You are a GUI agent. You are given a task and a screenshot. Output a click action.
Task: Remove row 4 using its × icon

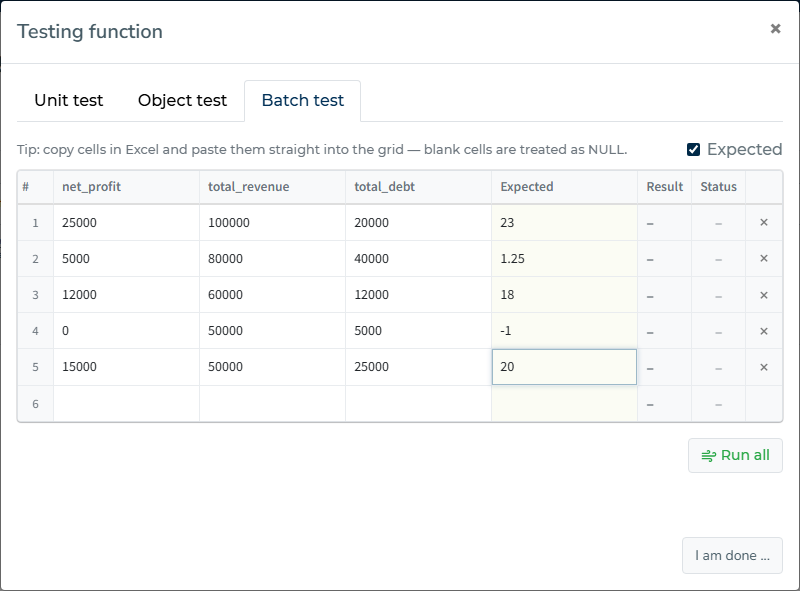pyautogui.click(x=764, y=331)
